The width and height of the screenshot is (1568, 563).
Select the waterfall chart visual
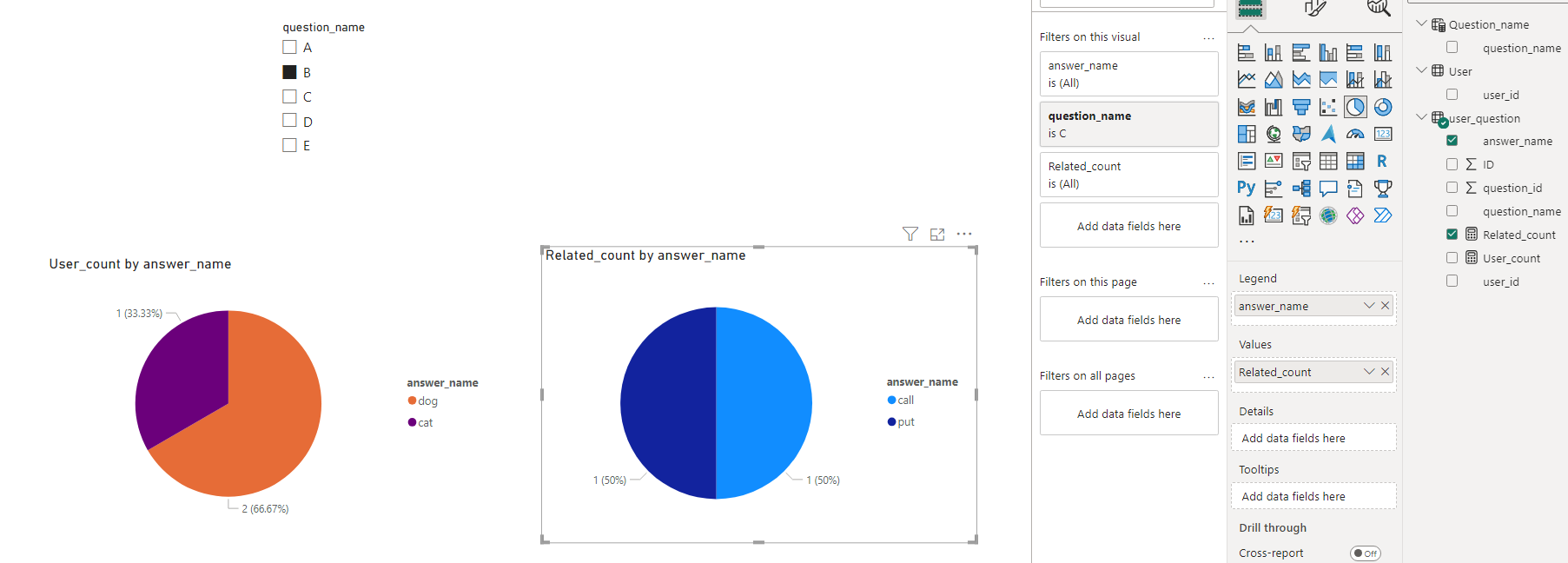point(1274,107)
